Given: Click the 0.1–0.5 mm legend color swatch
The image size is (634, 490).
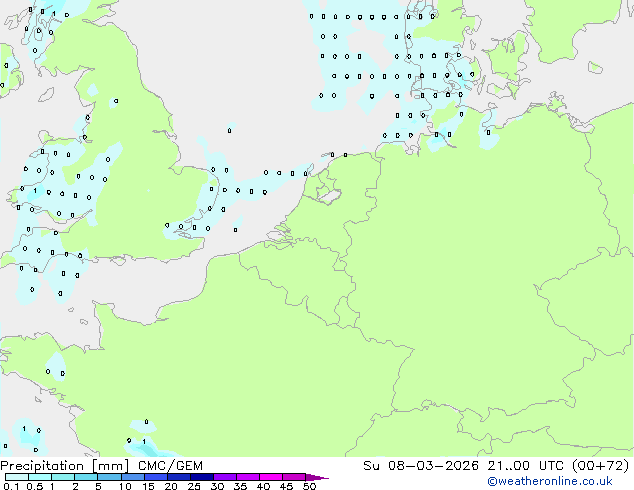Looking at the screenshot, I should pos(17,477).
